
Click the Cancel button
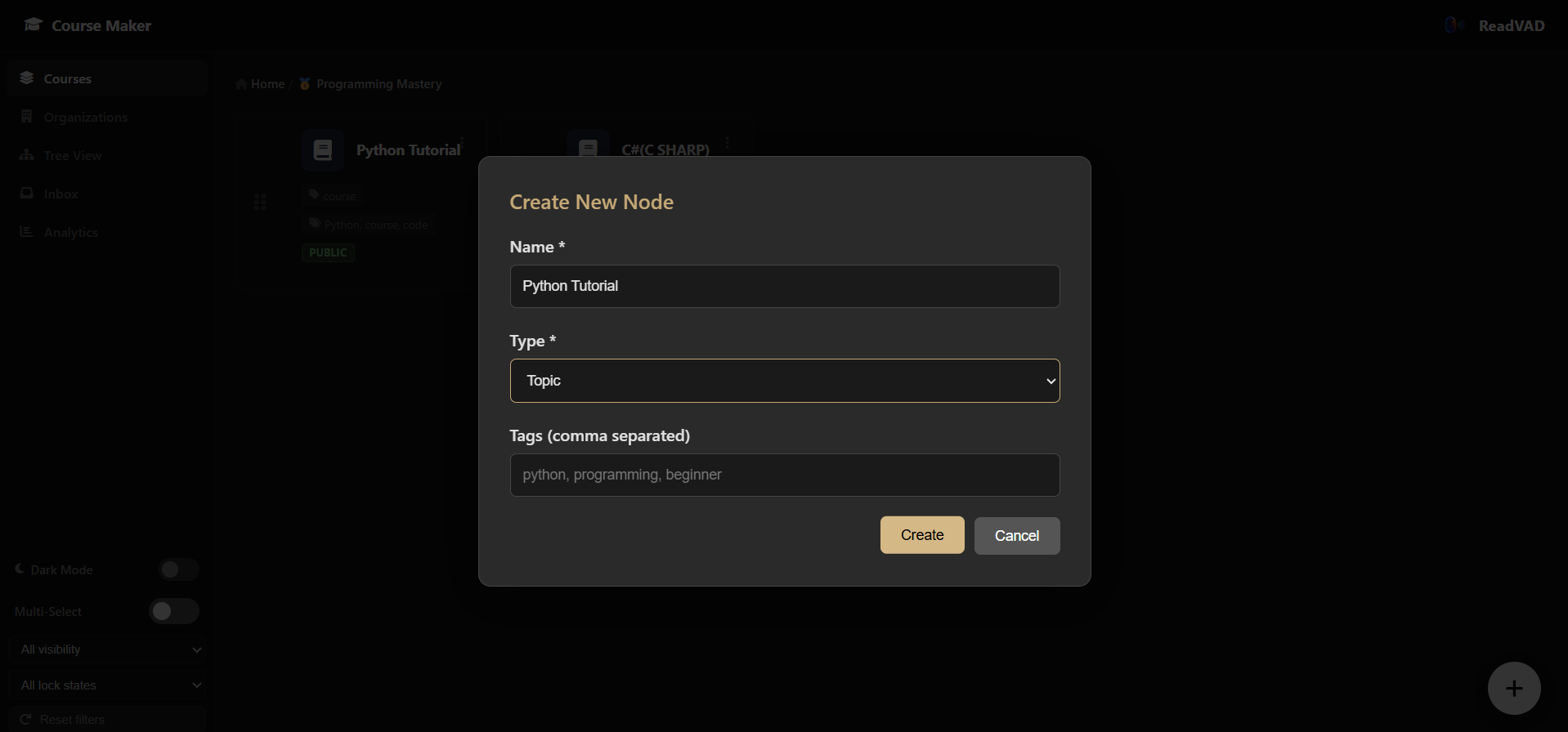click(x=1017, y=536)
